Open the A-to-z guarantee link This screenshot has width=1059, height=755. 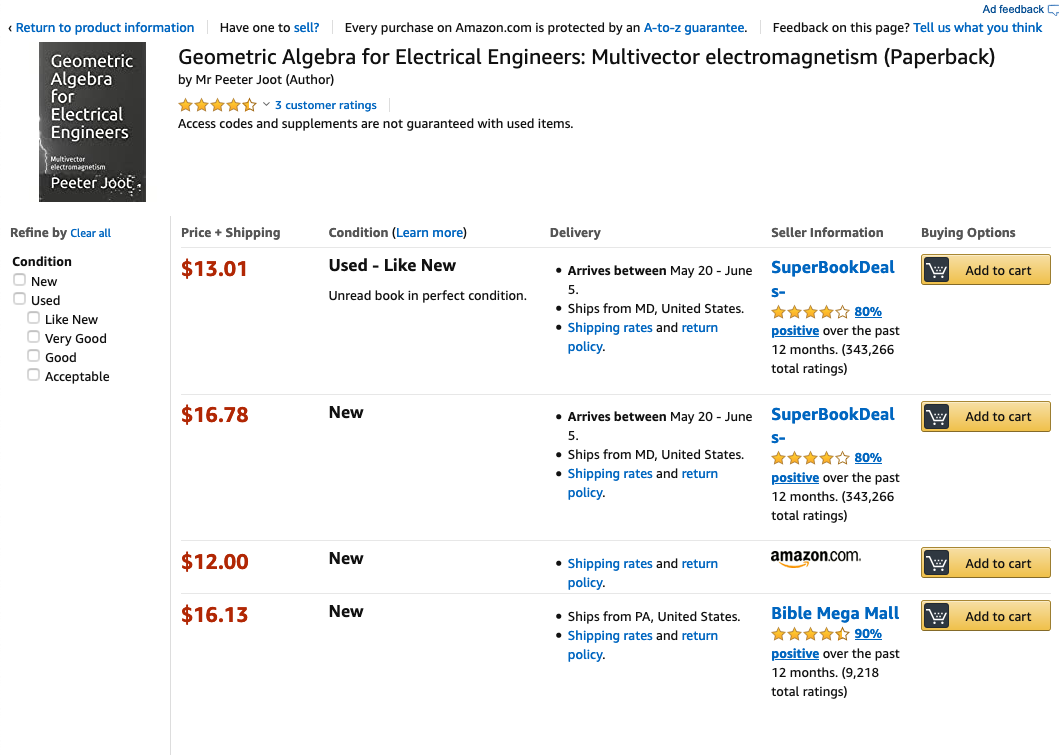point(694,28)
